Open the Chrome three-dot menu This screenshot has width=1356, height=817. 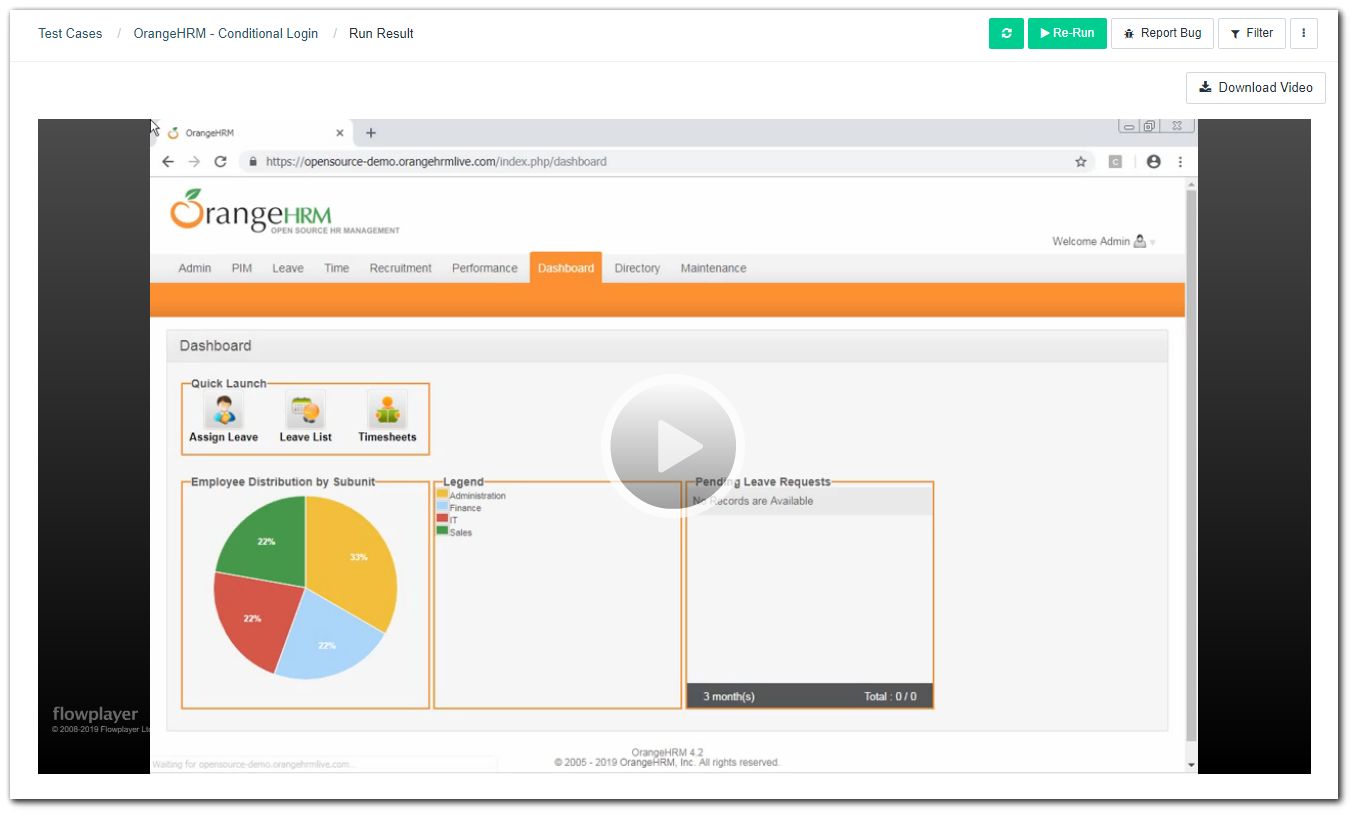[1180, 161]
